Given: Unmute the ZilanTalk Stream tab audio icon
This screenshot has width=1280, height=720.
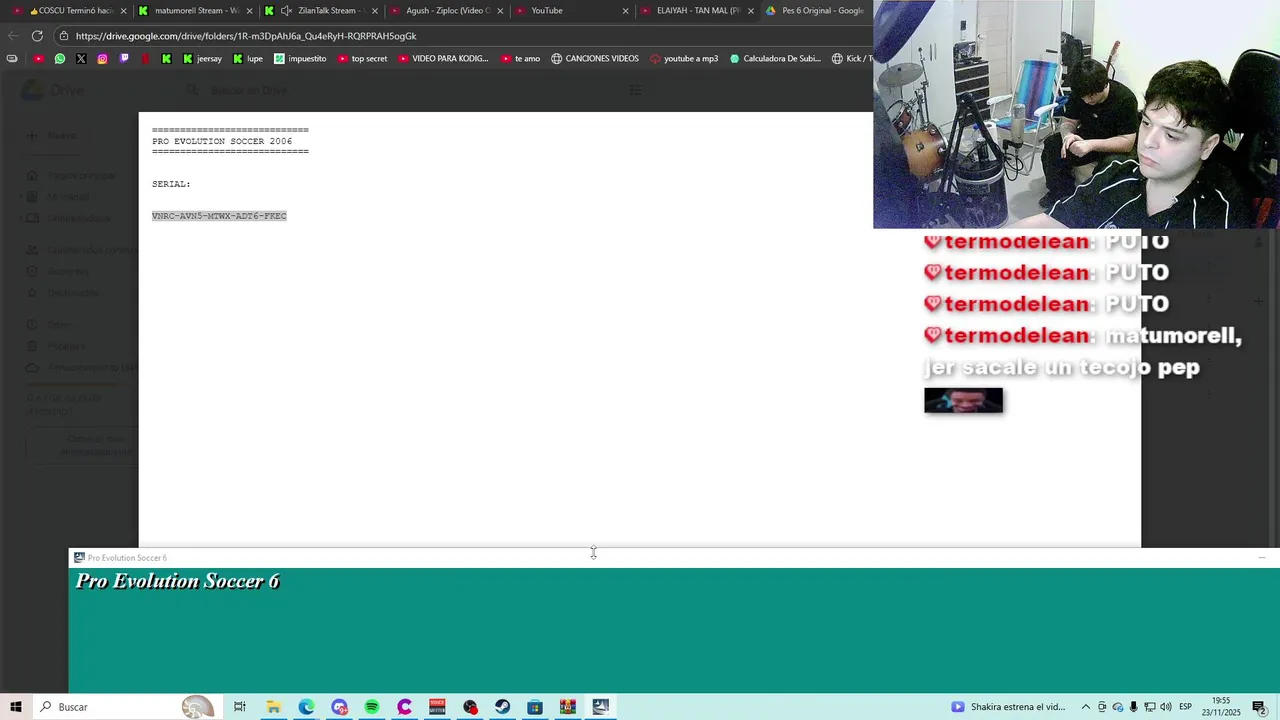Looking at the screenshot, I should click(287, 11).
